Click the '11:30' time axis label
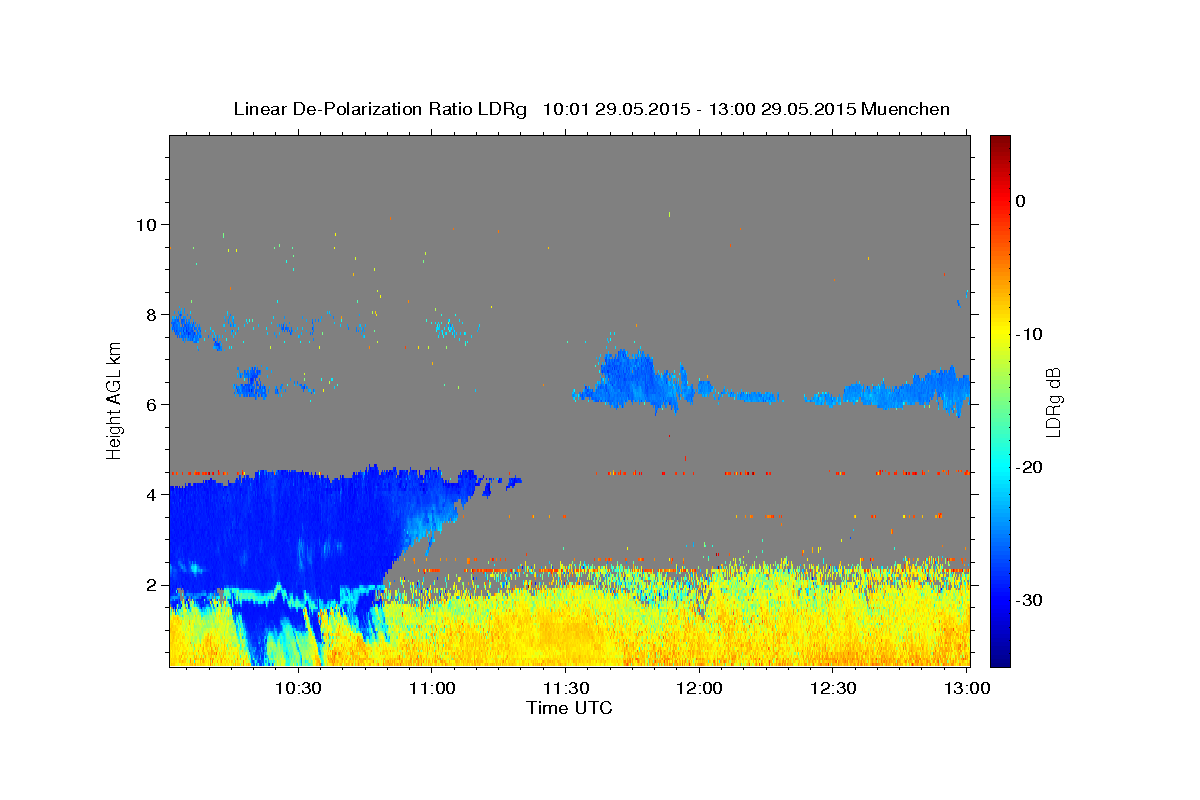This screenshot has height=800, width=1200. click(x=566, y=689)
